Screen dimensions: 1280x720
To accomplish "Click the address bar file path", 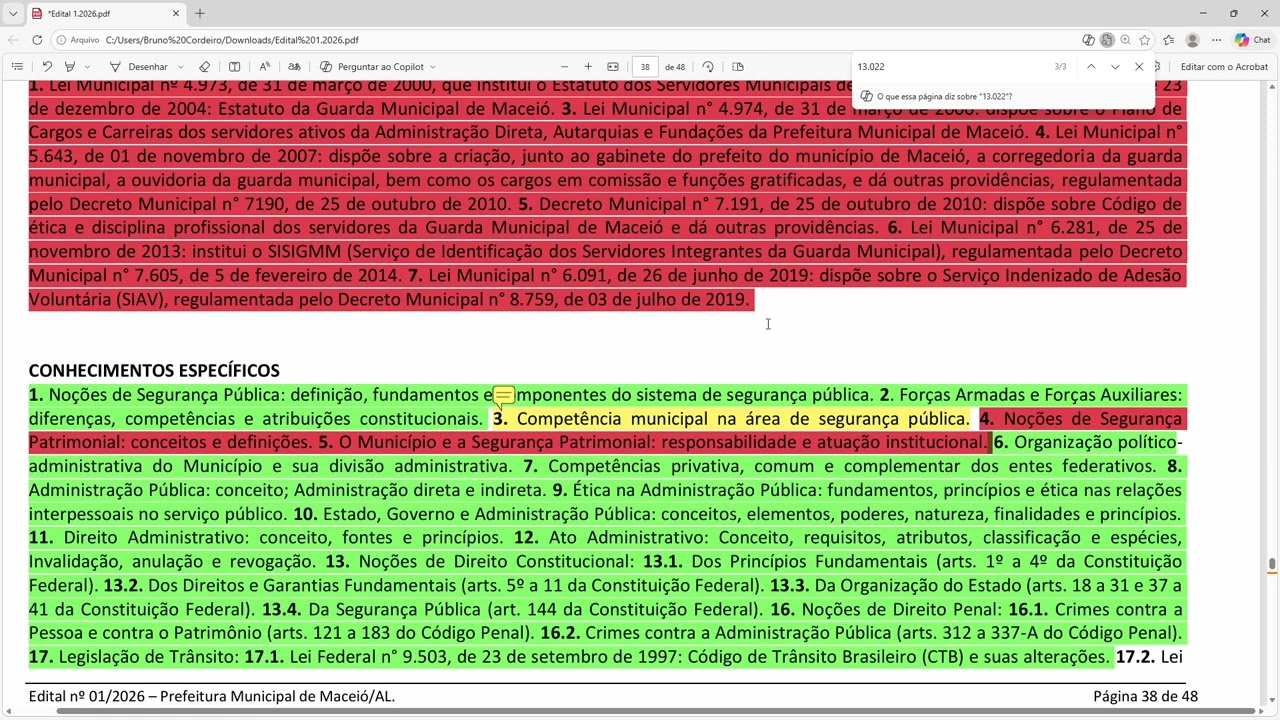I will pyautogui.click(x=232, y=40).
